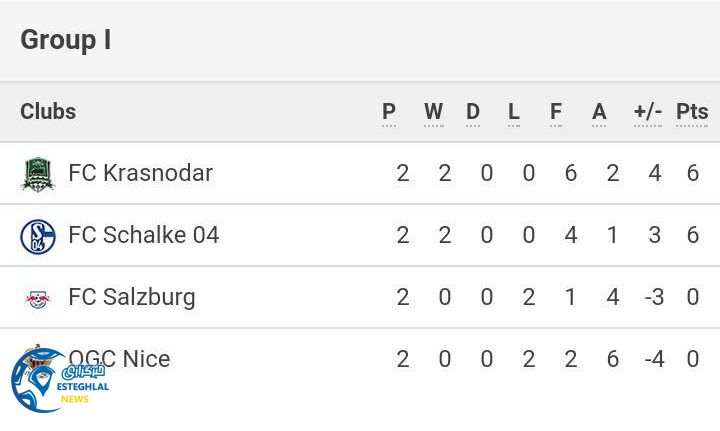
Task: Click OGC Nice's goal difference value
Action: [x=653, y=359]
